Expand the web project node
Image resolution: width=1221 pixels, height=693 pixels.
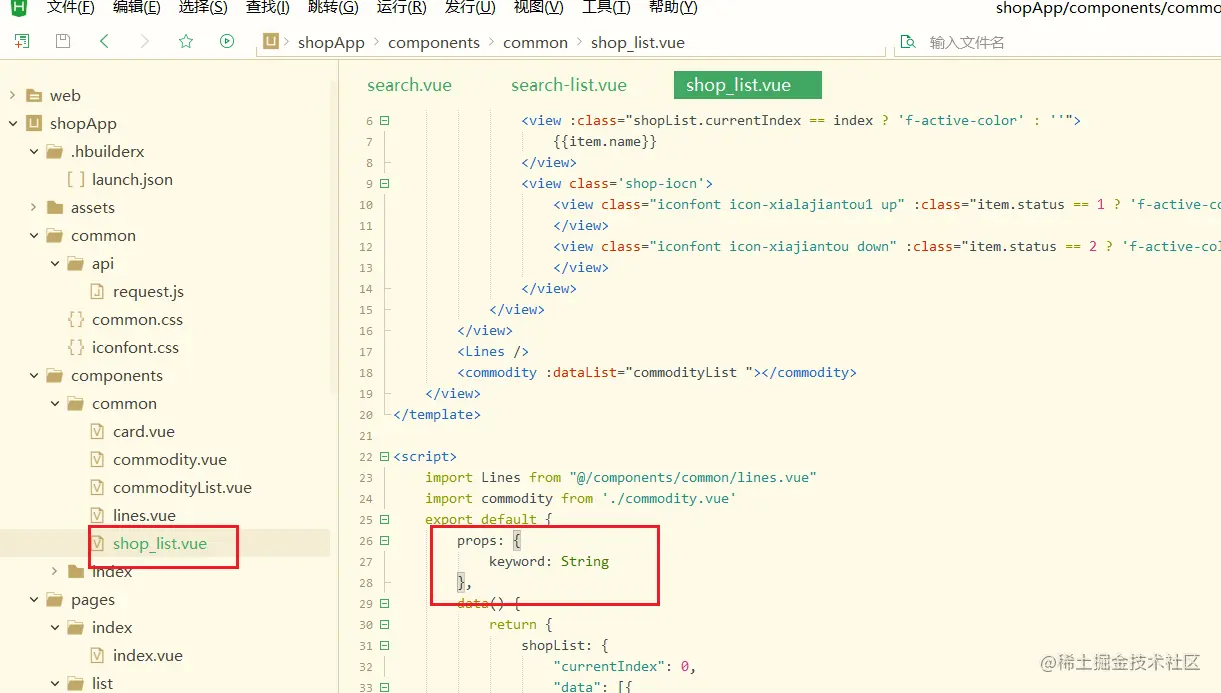pos(12,95)
